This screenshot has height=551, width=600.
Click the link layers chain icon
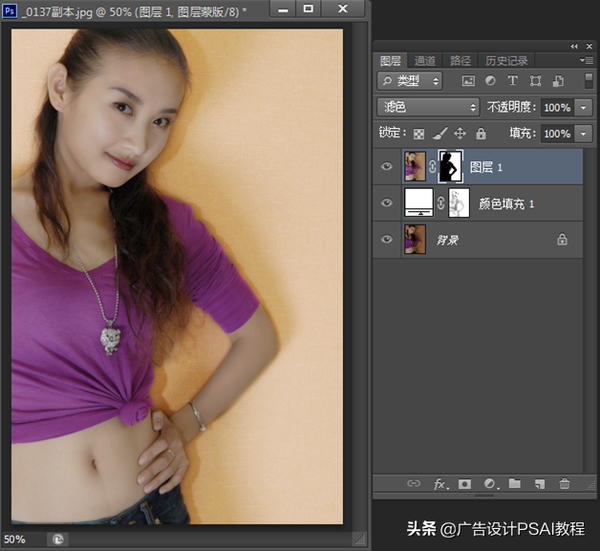click(413, 484)
